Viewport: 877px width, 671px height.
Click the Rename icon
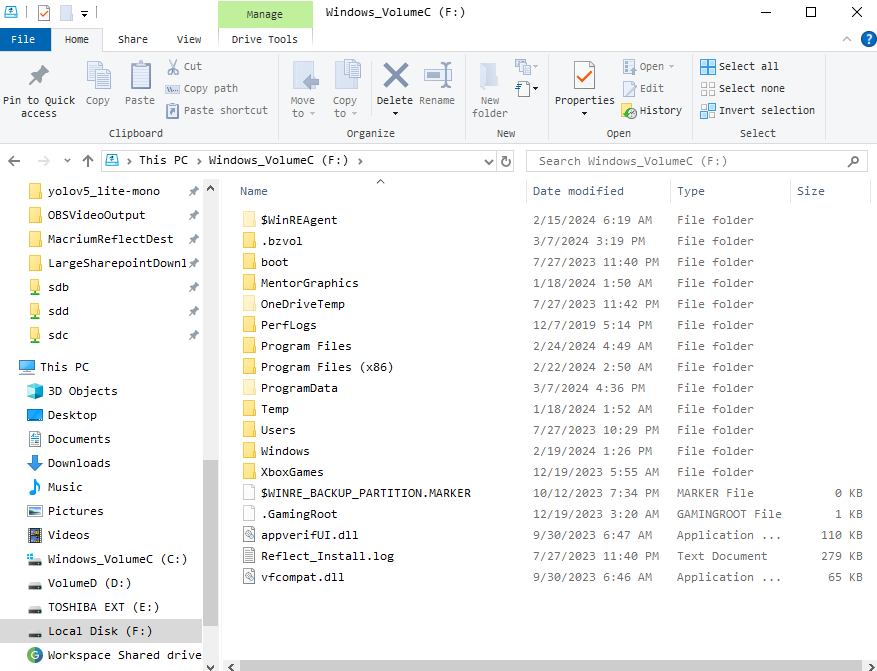(x=437, y=75)
